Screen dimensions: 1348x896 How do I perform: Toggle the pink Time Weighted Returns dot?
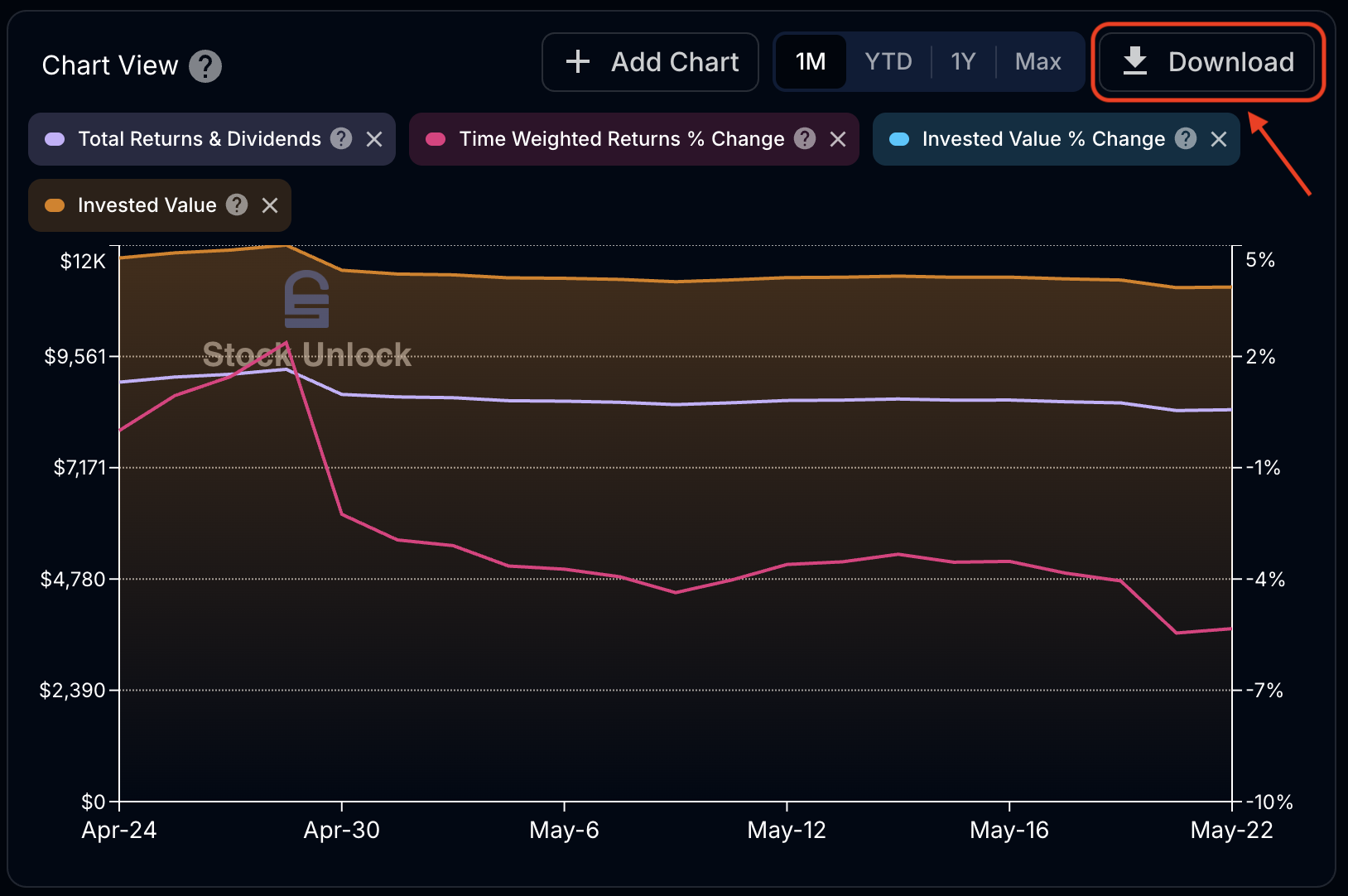click(435, 139)
